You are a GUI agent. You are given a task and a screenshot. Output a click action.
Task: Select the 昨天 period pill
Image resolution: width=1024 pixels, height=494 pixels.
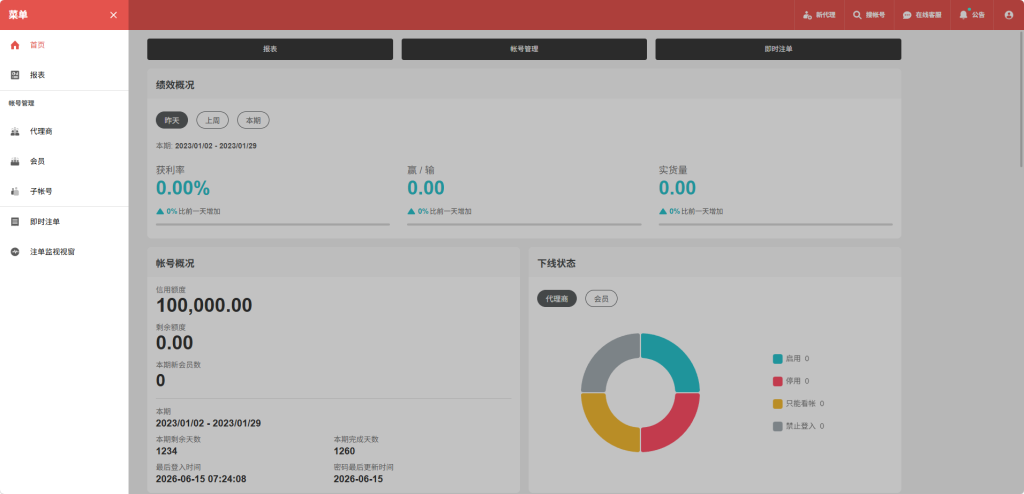tap(172, 120)
